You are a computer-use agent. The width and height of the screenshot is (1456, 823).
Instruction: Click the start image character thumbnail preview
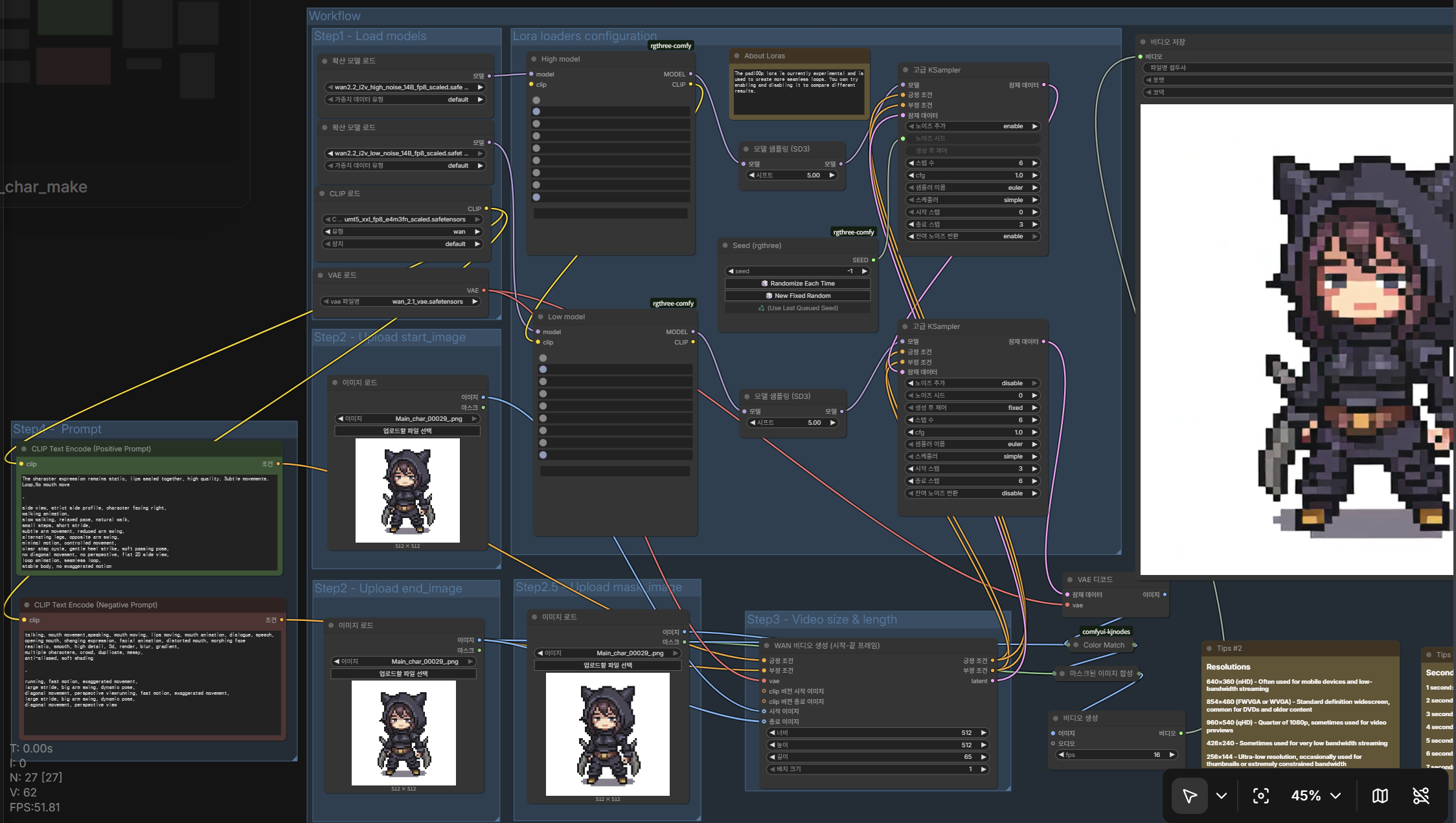(x=407, y=490)
